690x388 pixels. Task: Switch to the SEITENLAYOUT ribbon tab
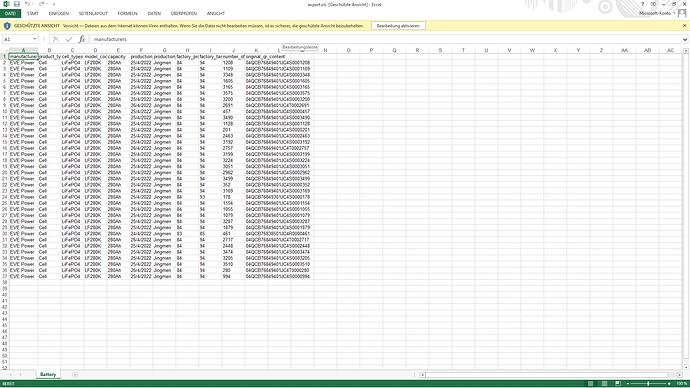point(93,14)
